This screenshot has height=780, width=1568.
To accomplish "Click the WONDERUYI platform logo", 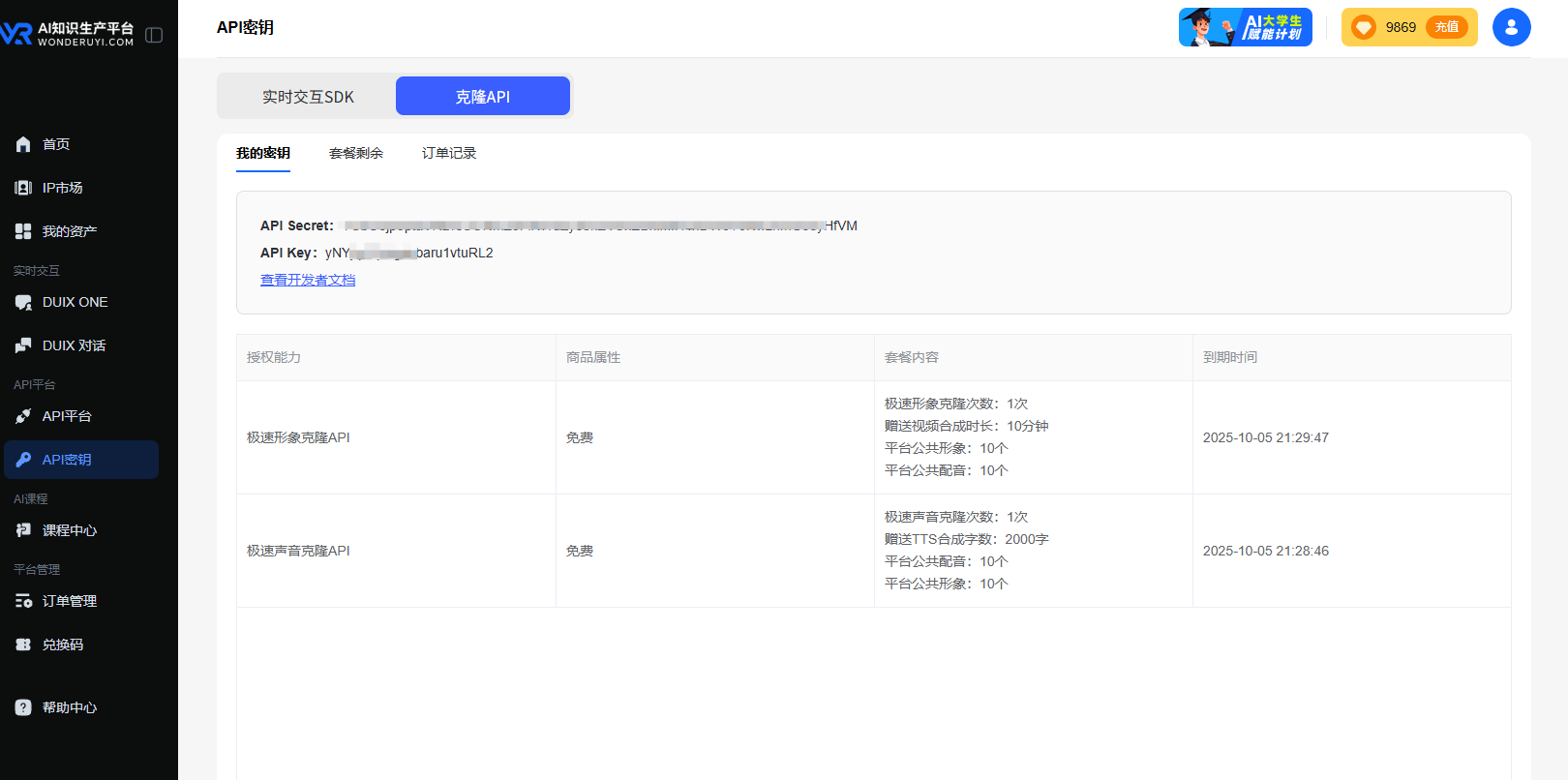I will click(x=68, y=34).
